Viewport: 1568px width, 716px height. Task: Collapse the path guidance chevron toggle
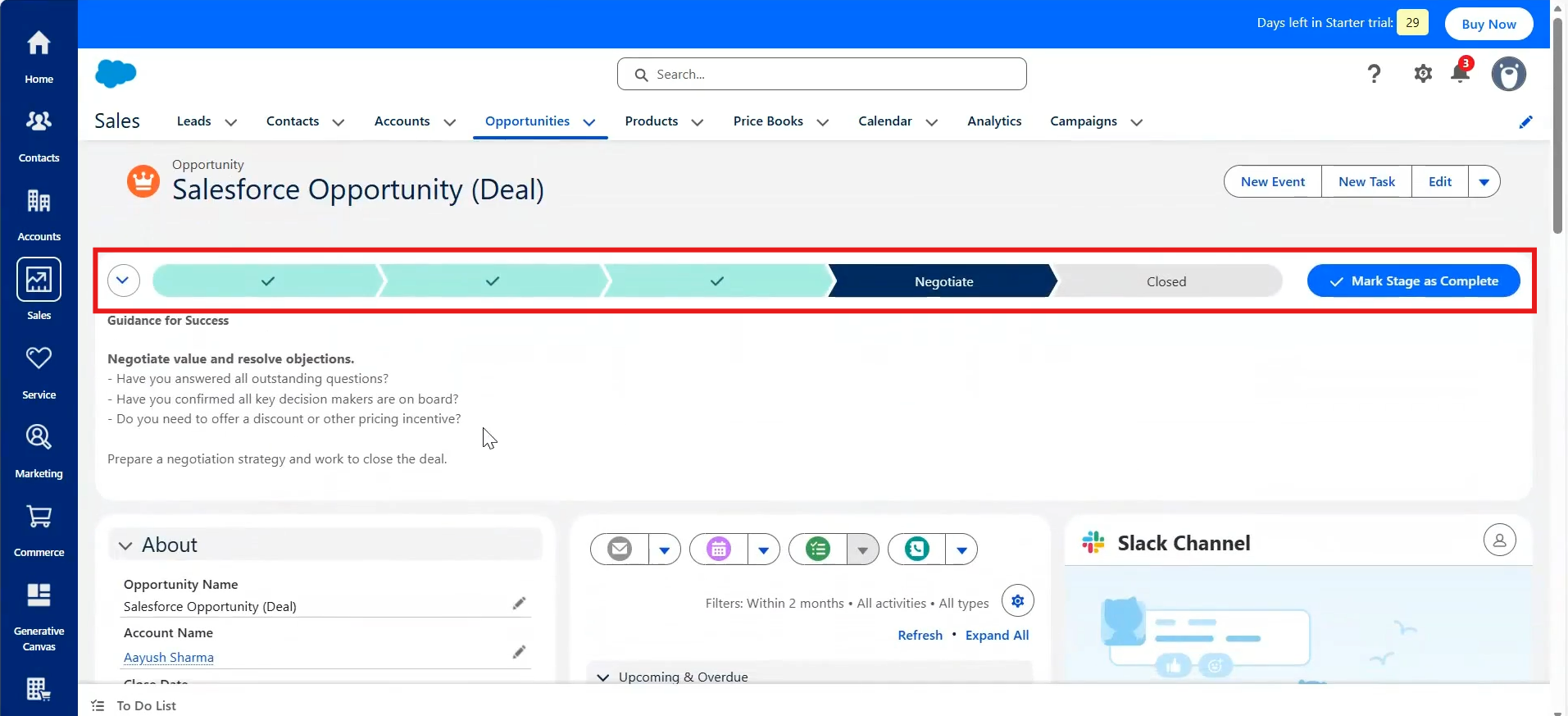[x=123, y=280]
